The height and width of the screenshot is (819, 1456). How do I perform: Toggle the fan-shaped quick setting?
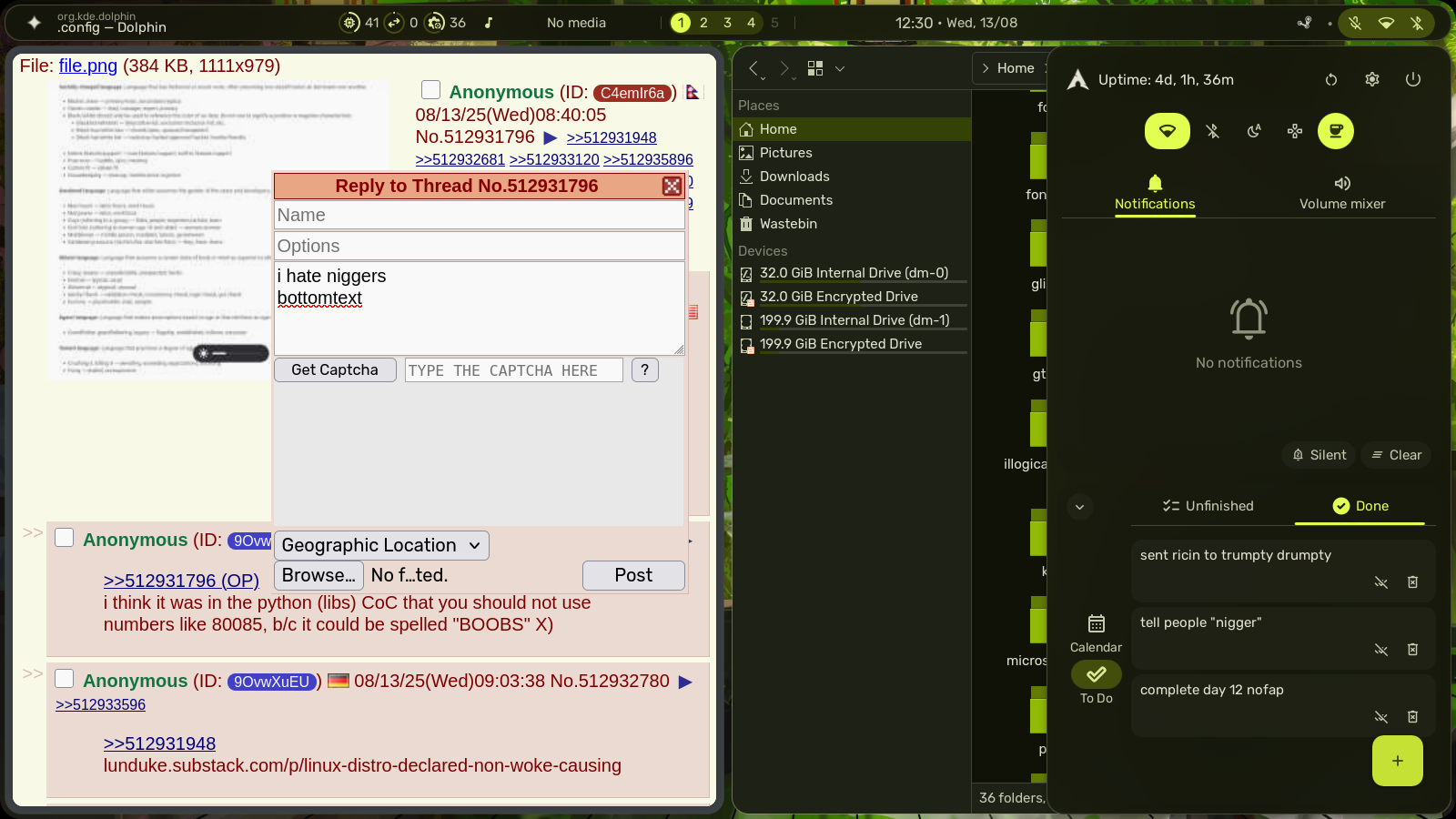[1295, 131]
